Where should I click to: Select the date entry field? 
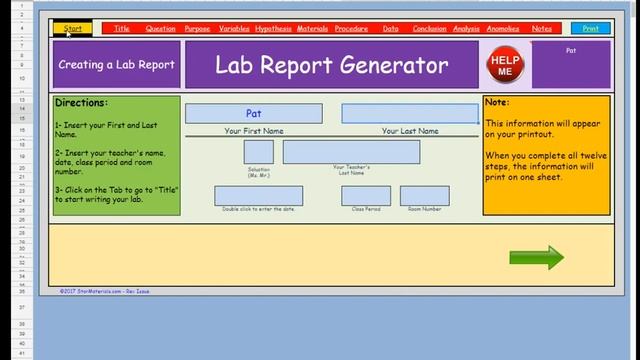tap(259, 196)
